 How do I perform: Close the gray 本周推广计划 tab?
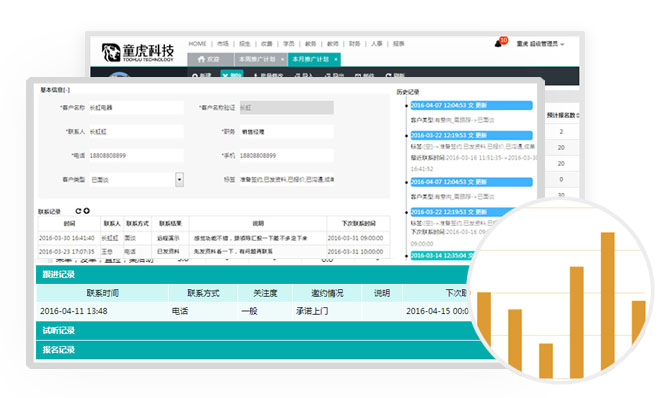tap(282, 59)
